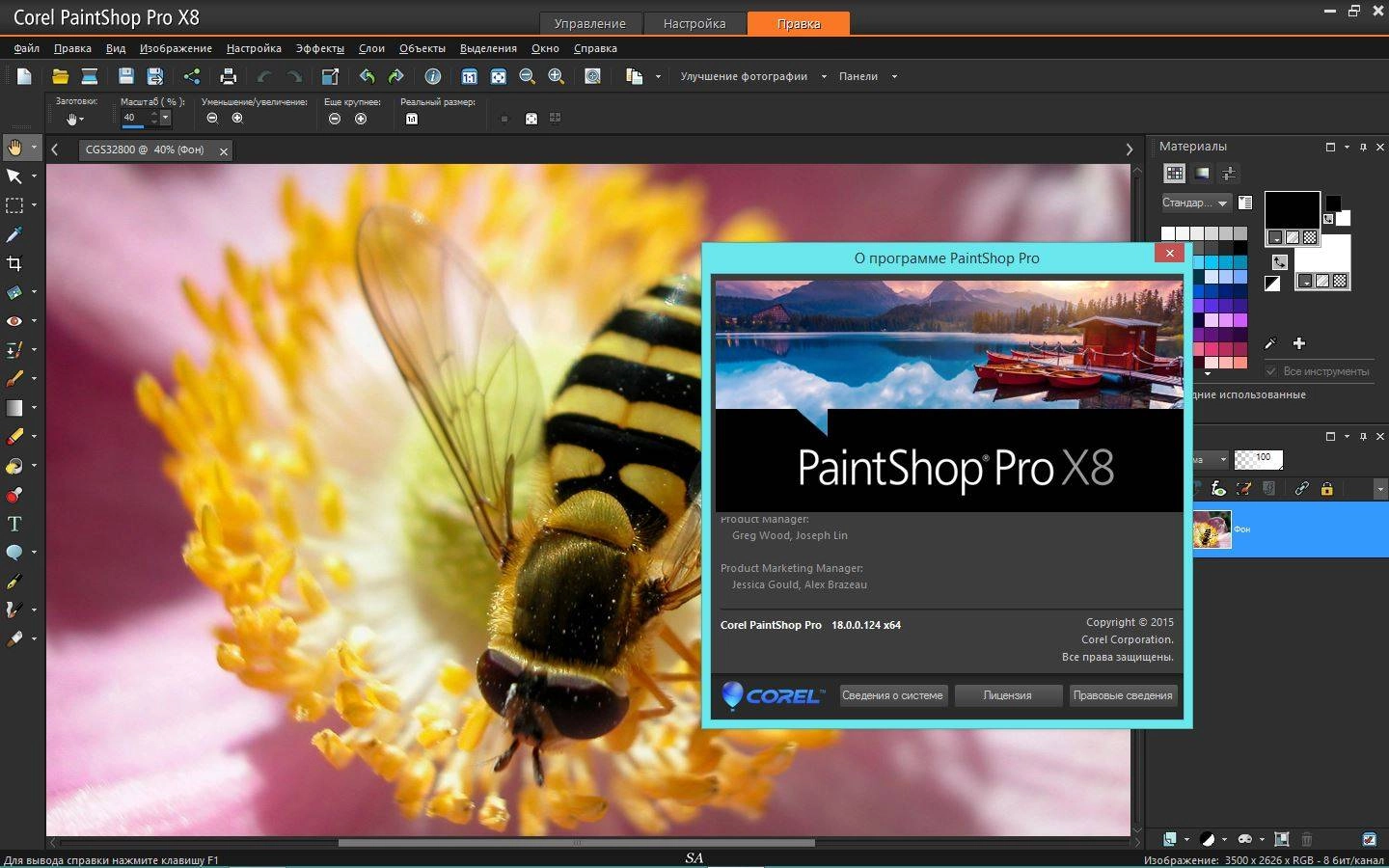
Task: Select the Dropper tool in left toolbar
Action: pos(14,234)
